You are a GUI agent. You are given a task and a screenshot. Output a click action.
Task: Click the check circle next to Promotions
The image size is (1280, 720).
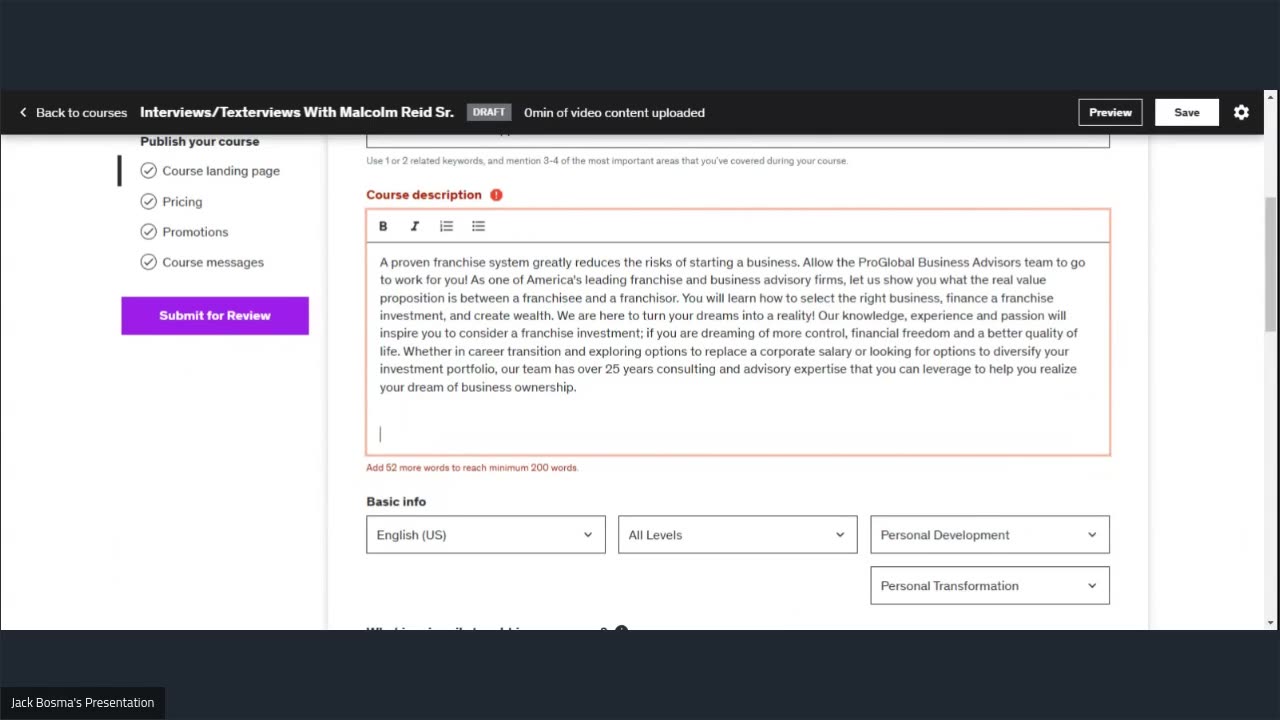tap(148, 232)
